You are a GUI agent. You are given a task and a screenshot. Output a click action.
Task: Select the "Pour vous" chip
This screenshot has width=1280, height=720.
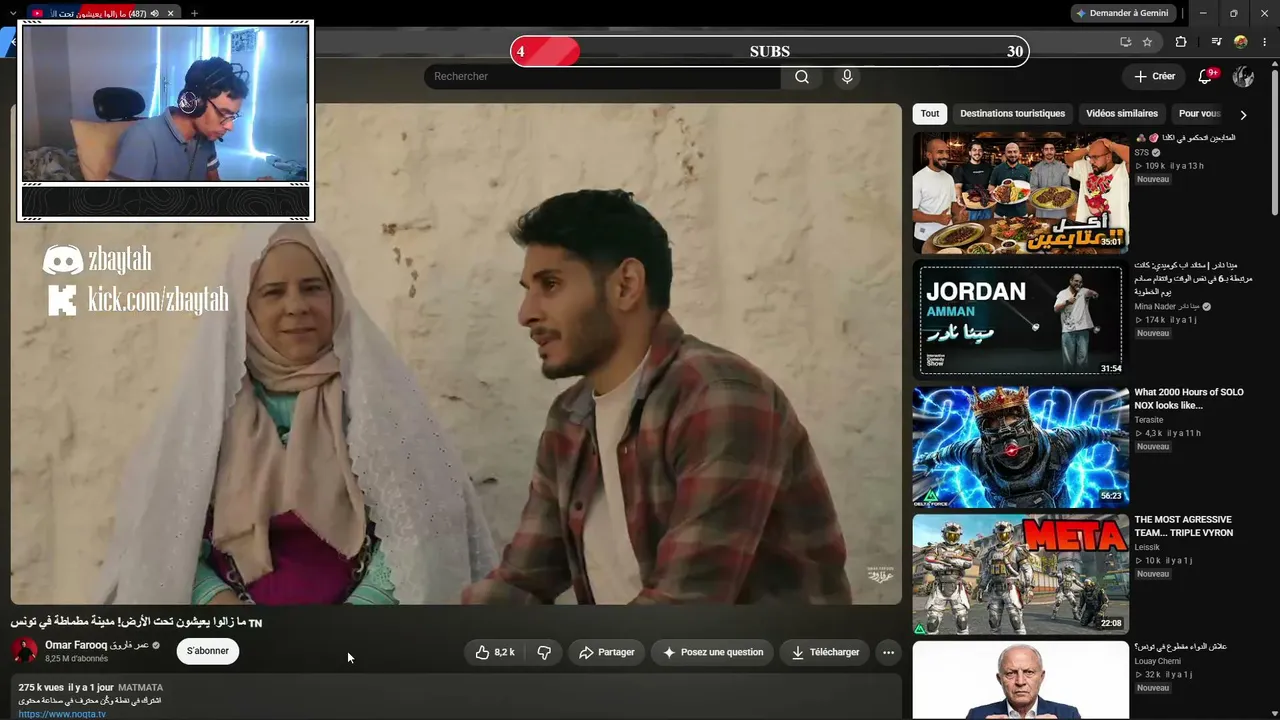tap(1199, 114)
